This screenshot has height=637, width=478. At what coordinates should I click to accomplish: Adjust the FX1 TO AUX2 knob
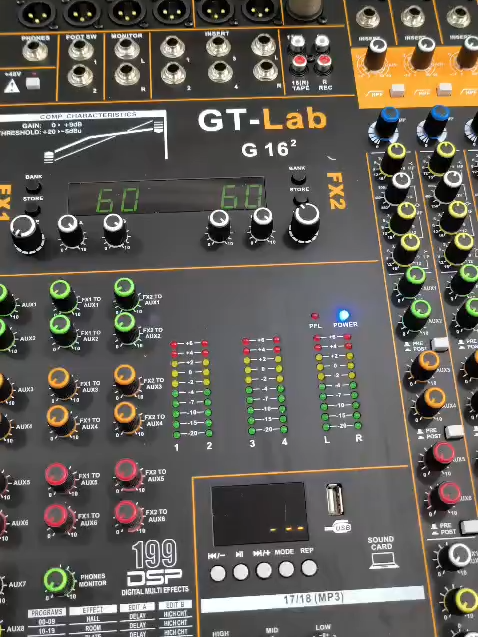point(63,330)
